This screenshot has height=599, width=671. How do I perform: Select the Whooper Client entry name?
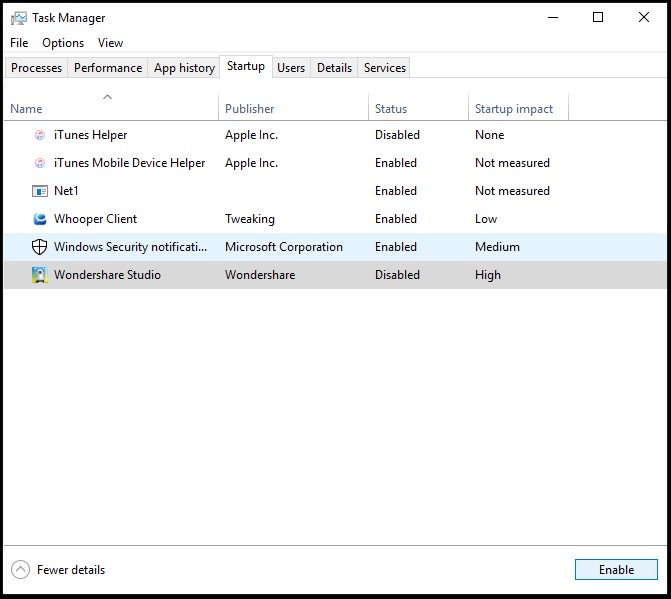95,219
